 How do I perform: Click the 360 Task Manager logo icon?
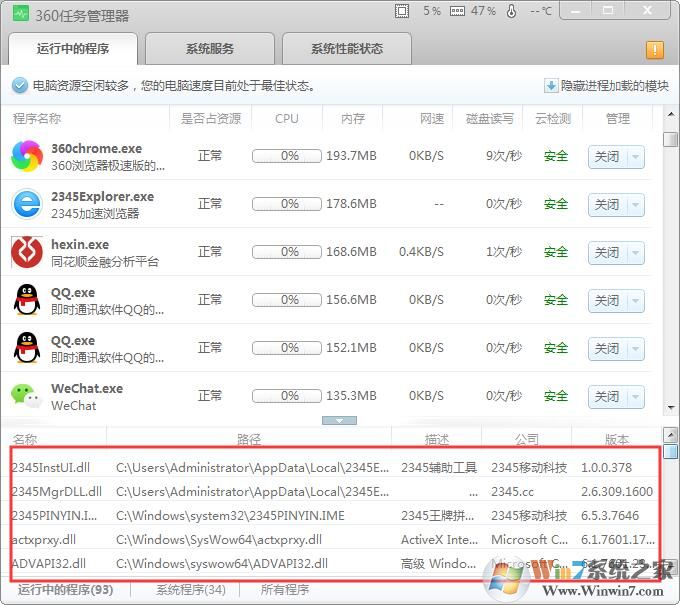pyautogui.click(x=20, y=13)
